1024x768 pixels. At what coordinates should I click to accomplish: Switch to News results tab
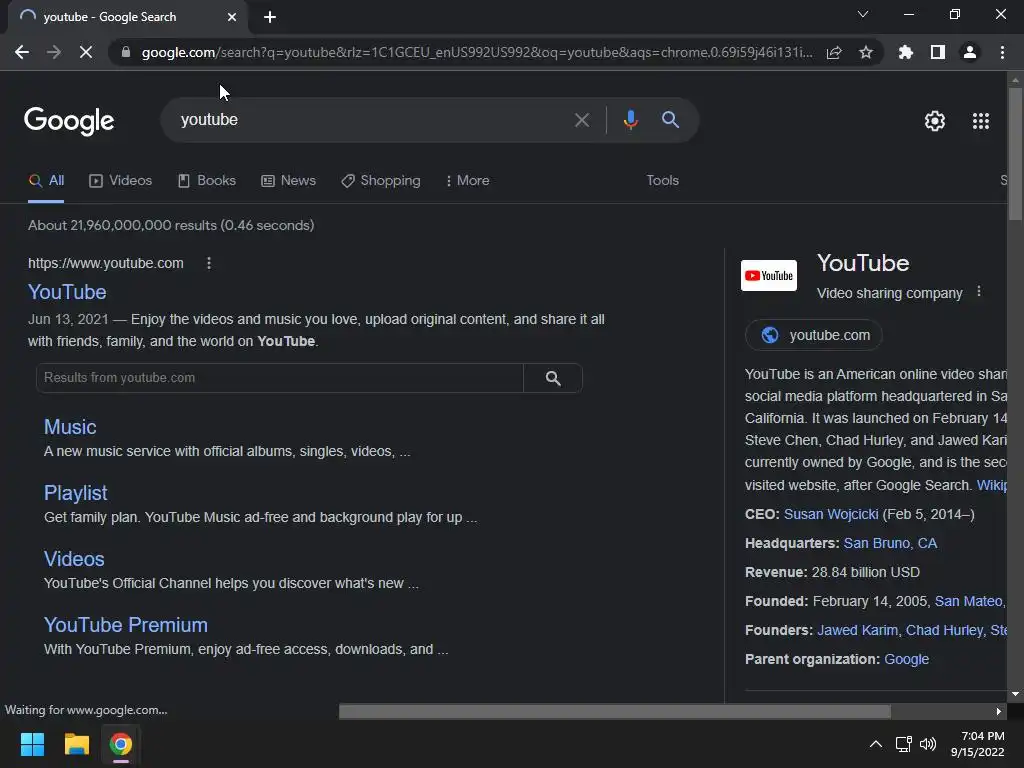(x=289, y=181)
